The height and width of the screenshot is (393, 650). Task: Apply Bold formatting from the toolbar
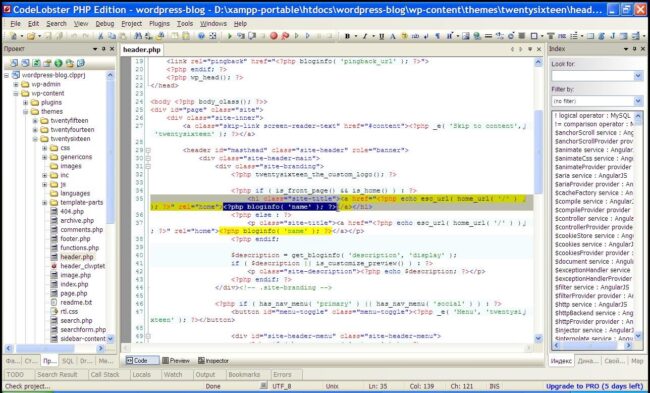point(347,36)
